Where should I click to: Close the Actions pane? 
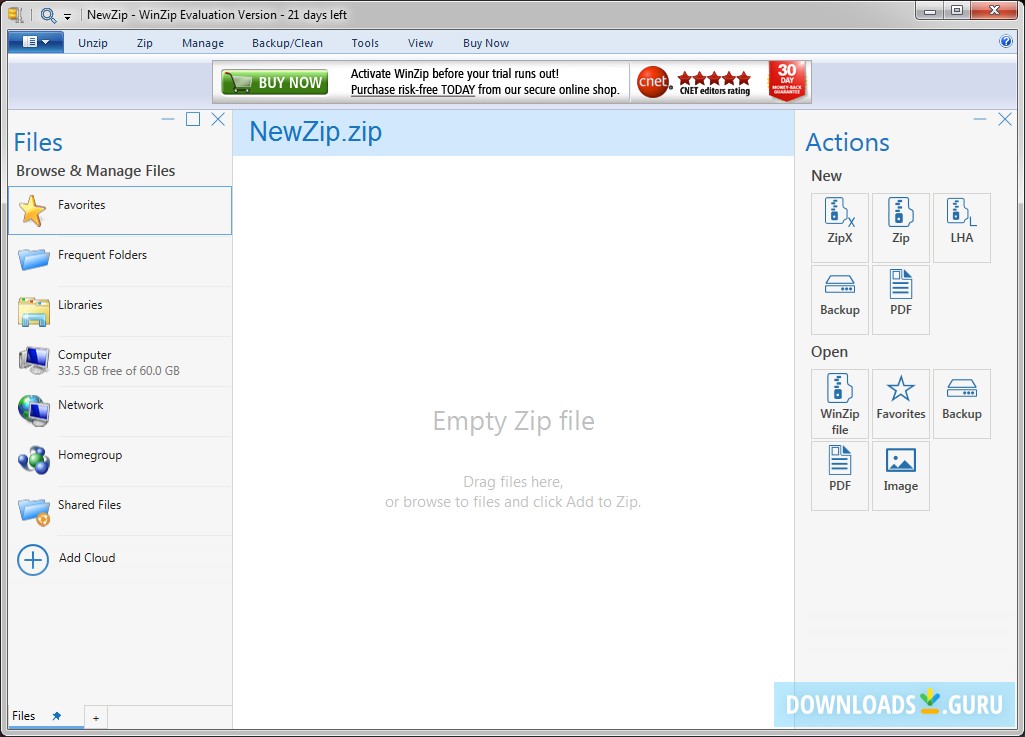click(x=1005, y=119)
